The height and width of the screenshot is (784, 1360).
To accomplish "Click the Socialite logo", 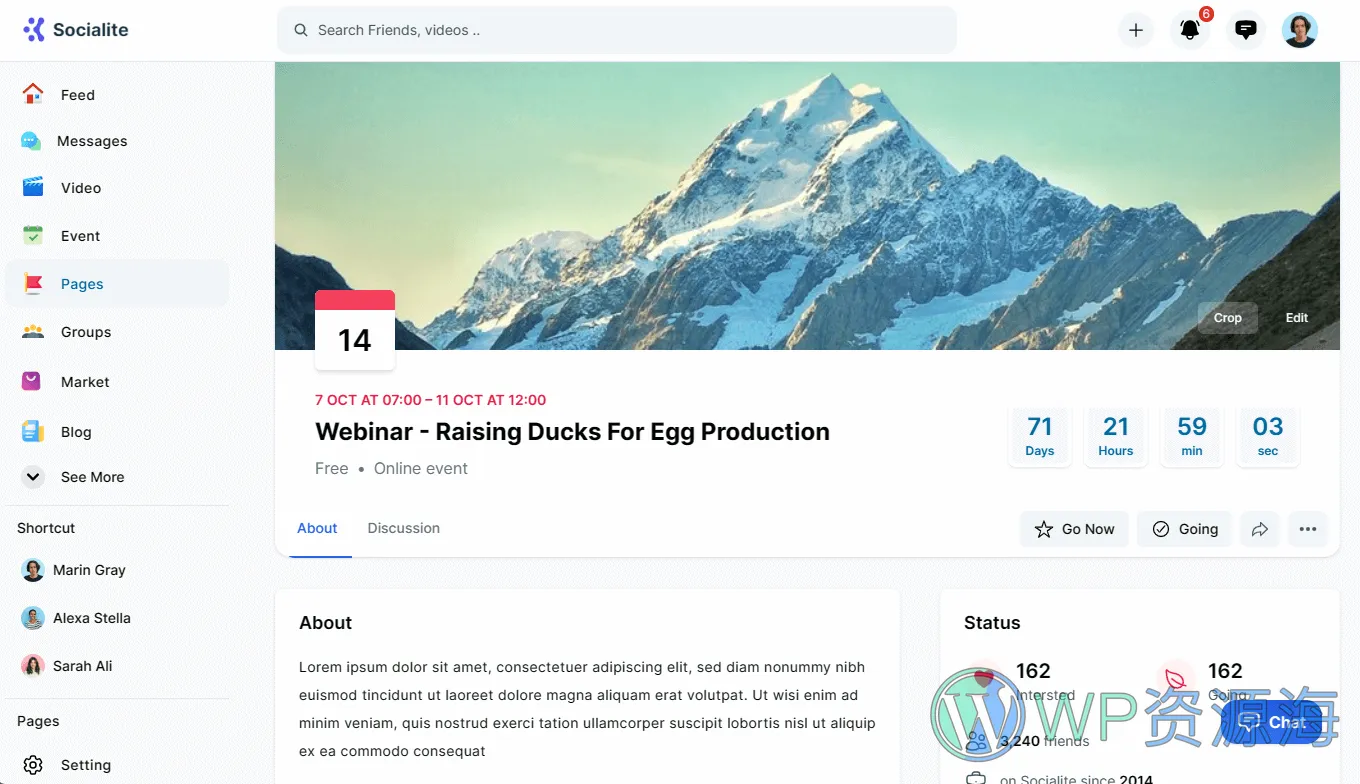I will [x=76, y=30].
